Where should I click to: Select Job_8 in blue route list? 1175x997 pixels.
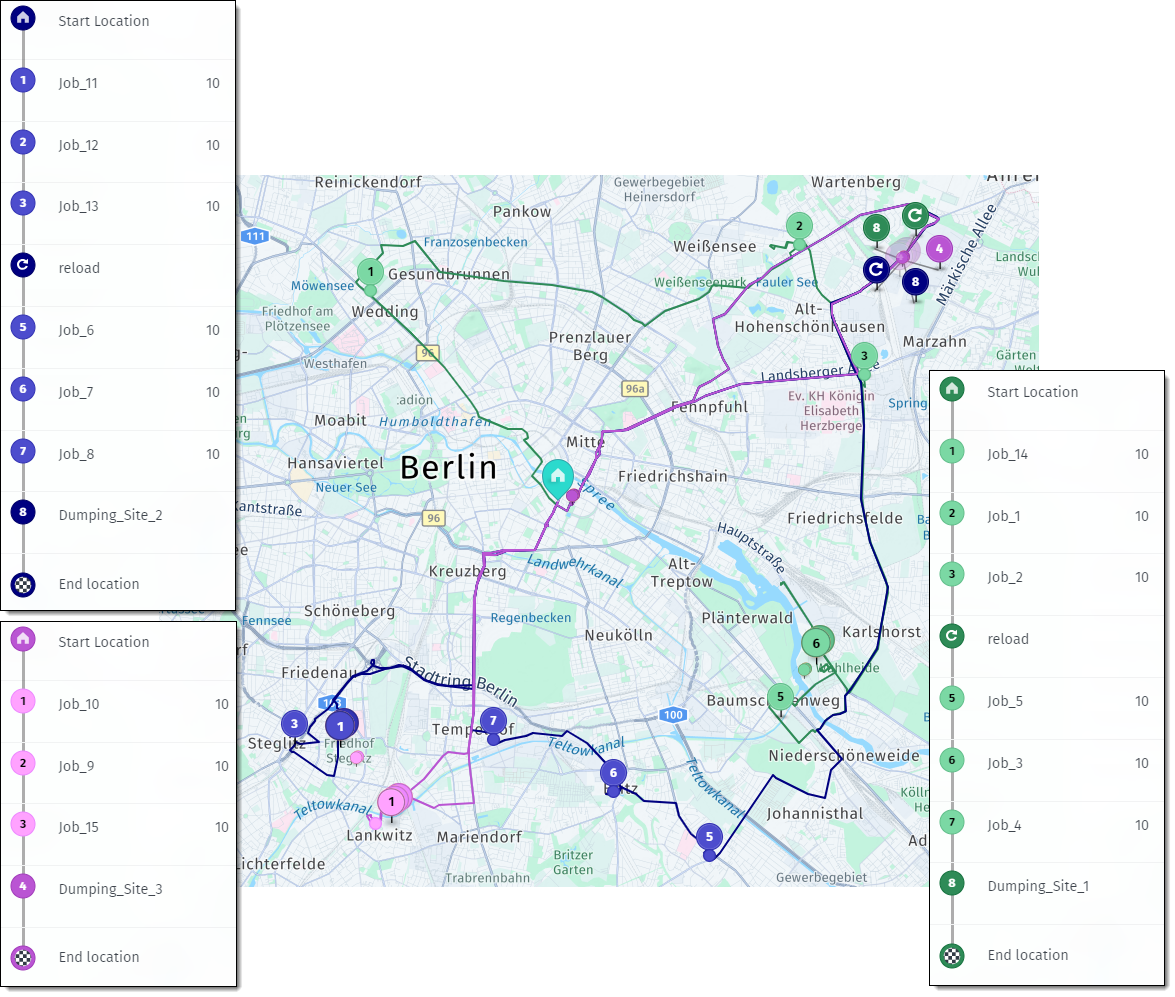pos(118,454)
